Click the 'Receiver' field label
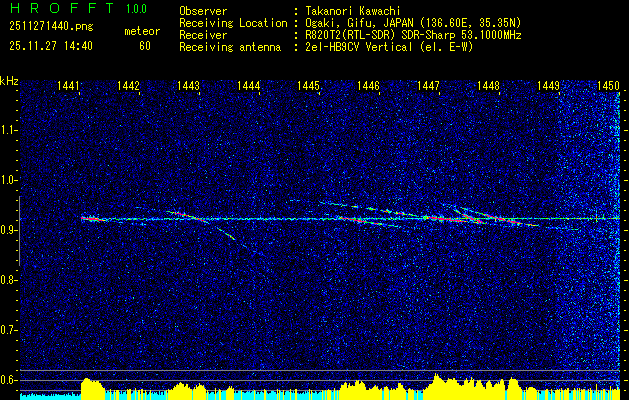This screenshot has width=629, height=400. [x=203, y=35]
